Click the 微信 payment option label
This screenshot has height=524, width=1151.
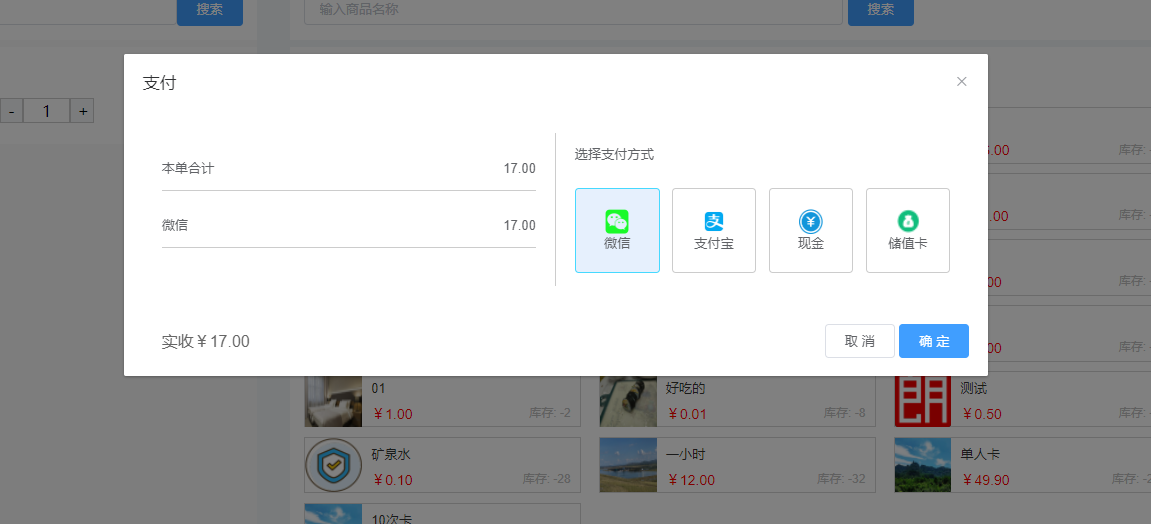point(617,244)
